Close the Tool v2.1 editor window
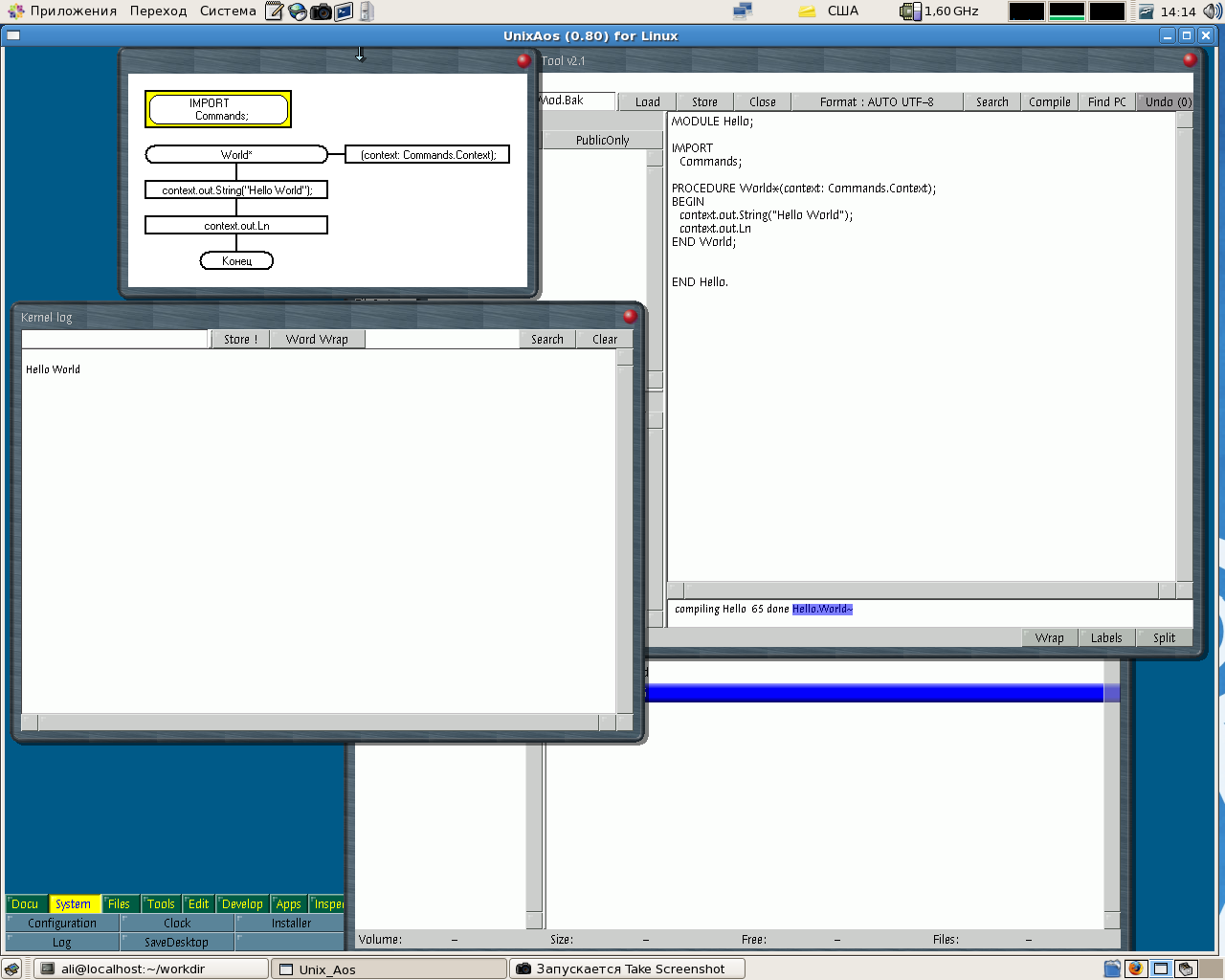 pos(1190,59)
